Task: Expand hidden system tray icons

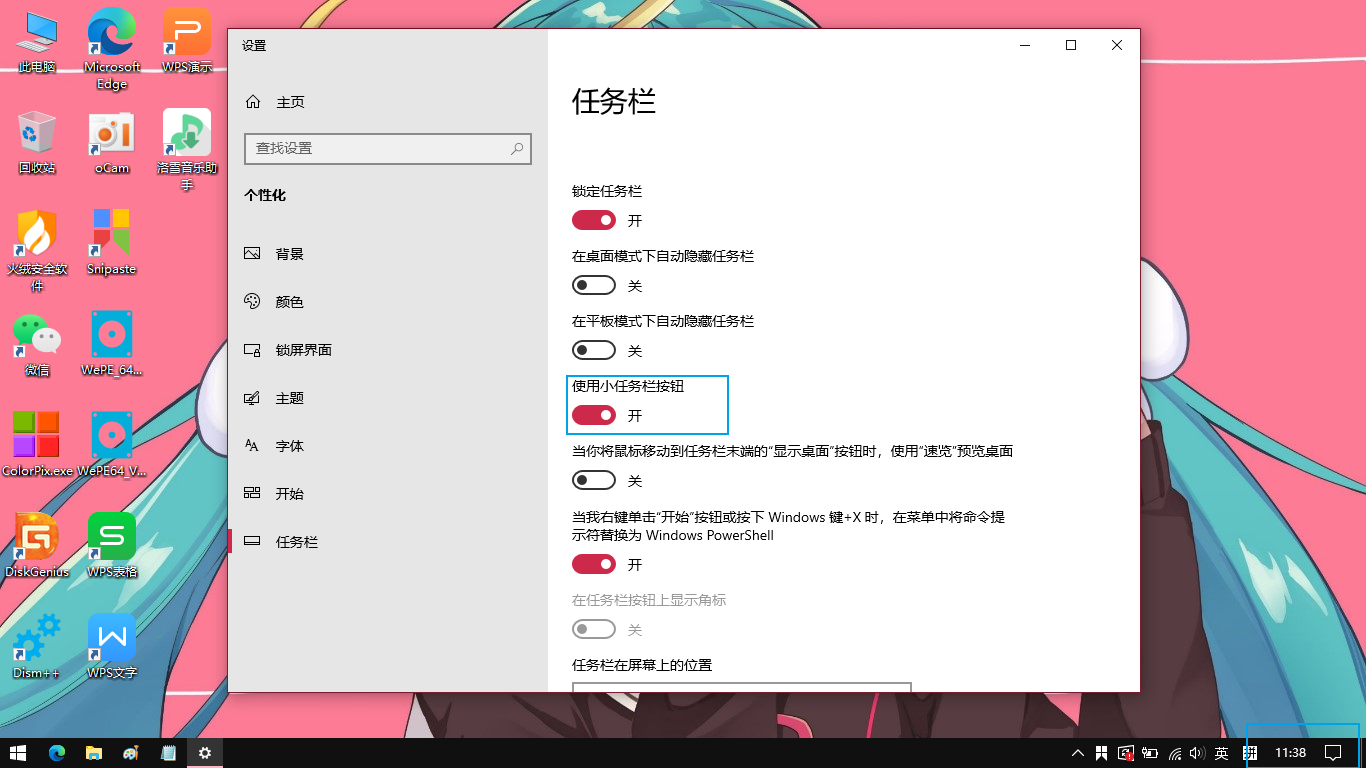Action: [1078, 753]
